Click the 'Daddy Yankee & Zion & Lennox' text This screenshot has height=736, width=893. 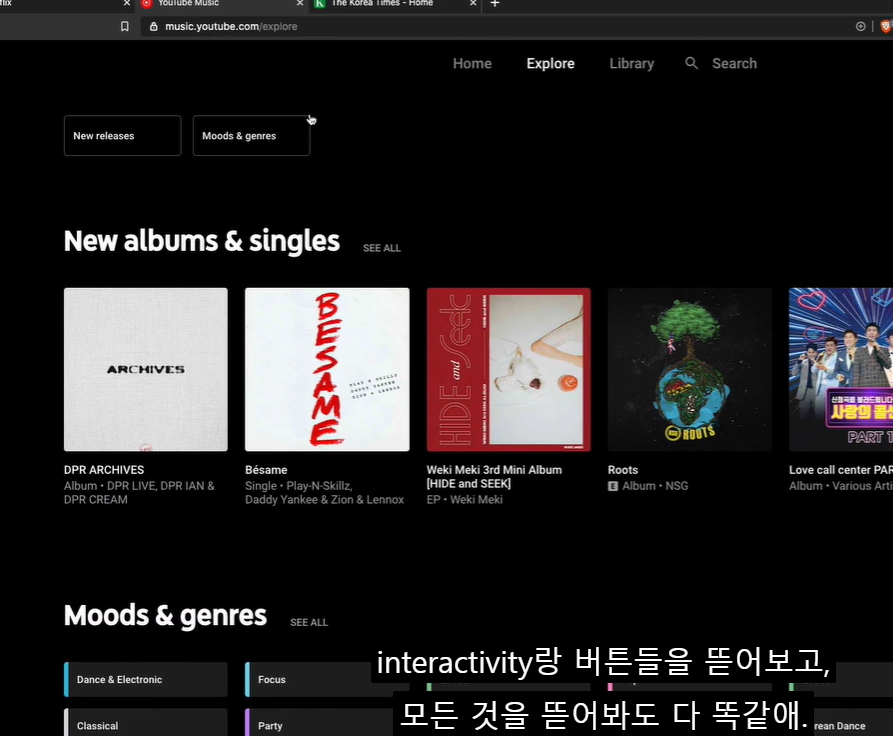pos(324,500)
